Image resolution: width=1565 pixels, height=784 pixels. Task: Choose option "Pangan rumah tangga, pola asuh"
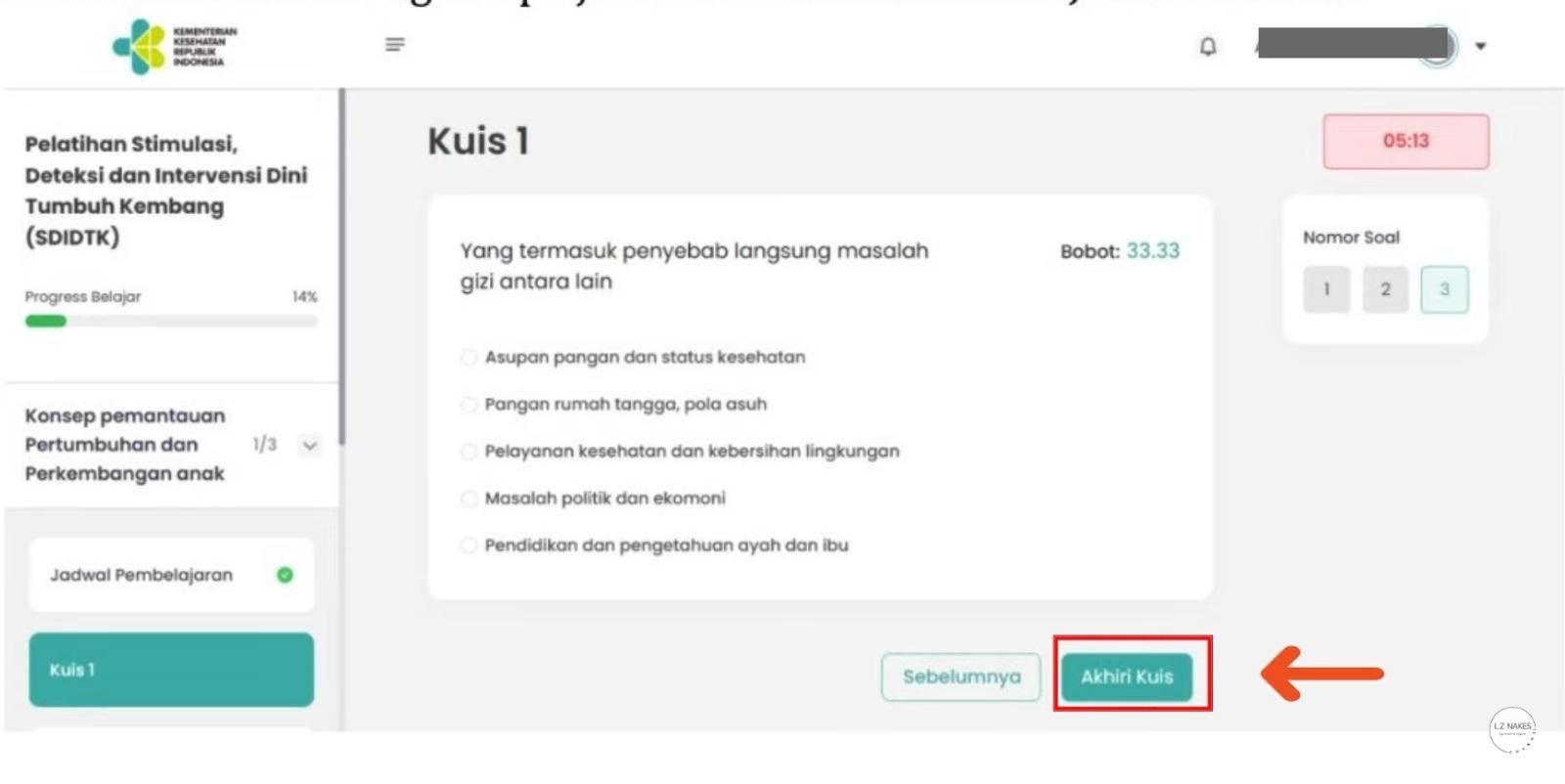469,405
